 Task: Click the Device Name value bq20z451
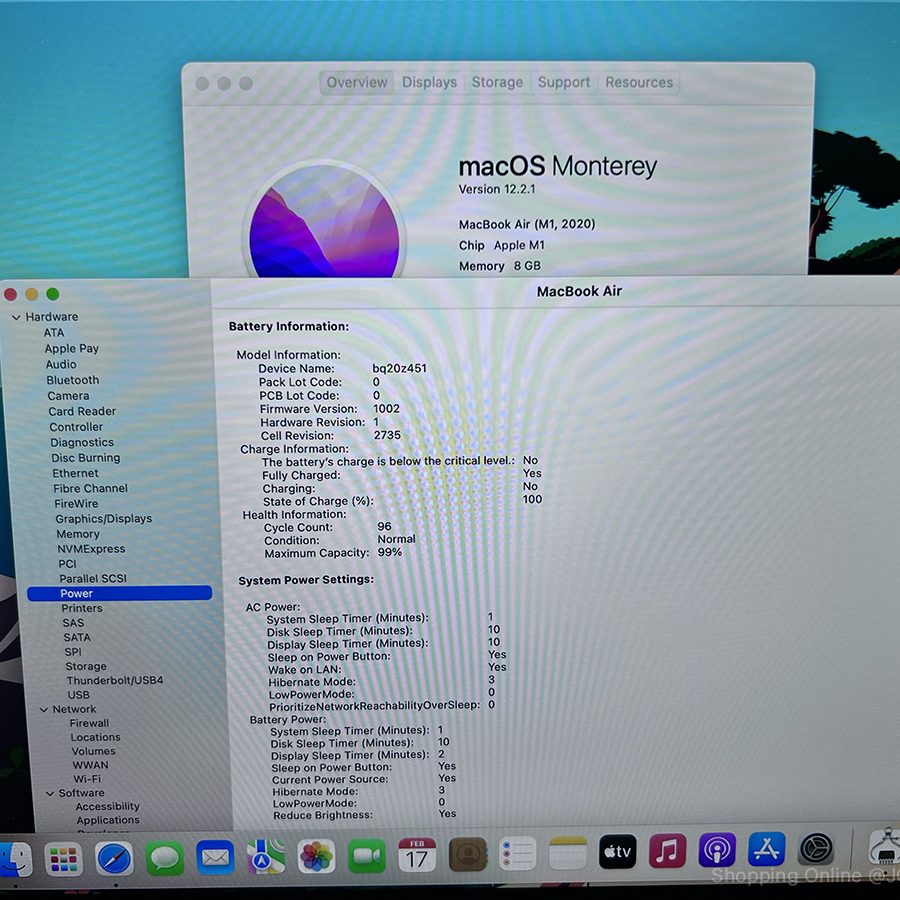click(399, 368)
